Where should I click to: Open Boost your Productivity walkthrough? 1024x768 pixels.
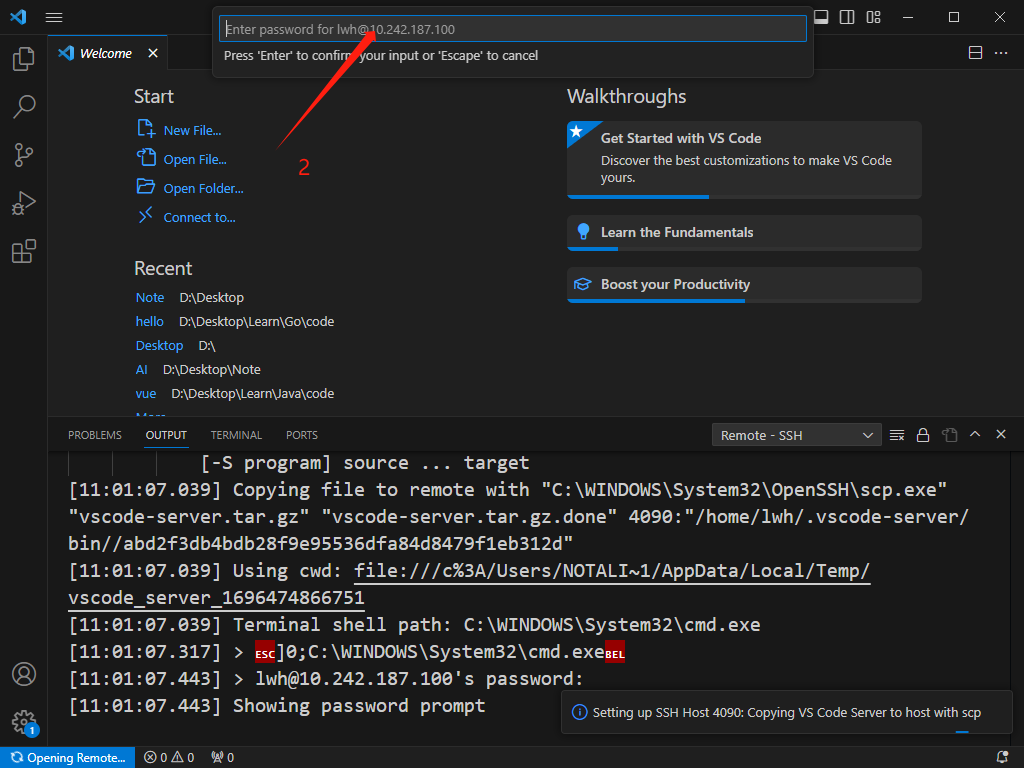(x=744, y=285)
